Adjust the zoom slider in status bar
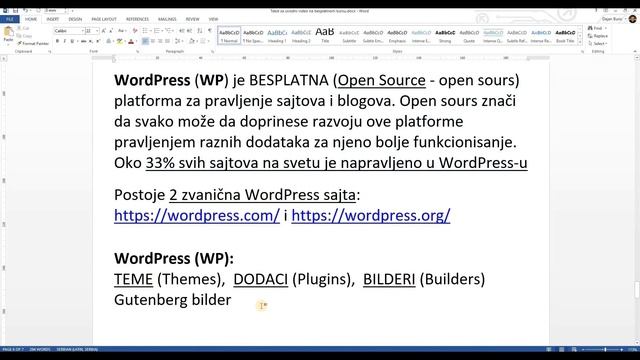The image size is (640, 360). point(604,350)
